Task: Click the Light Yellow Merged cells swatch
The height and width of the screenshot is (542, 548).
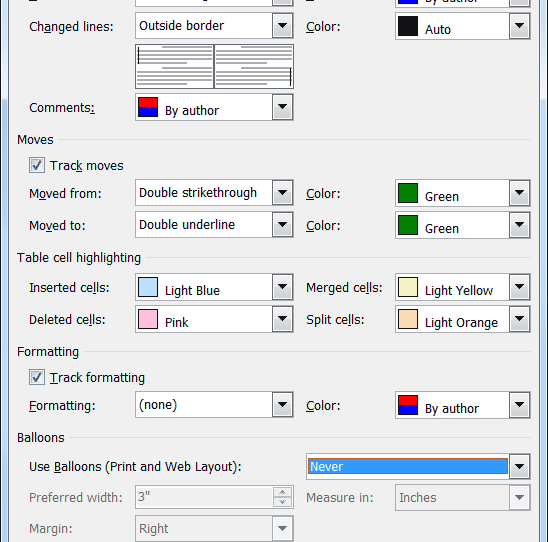Action: point(408,287)
